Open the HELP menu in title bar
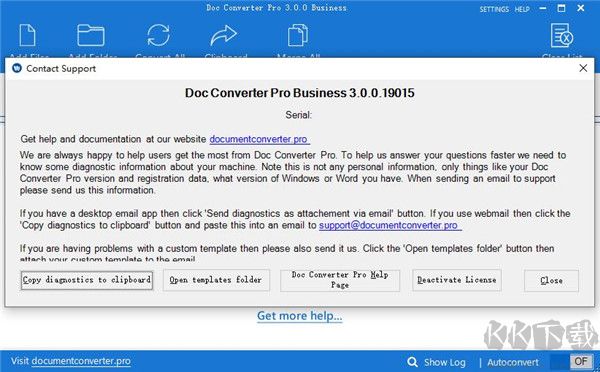The image size is (600, 372). pos(522,9)
